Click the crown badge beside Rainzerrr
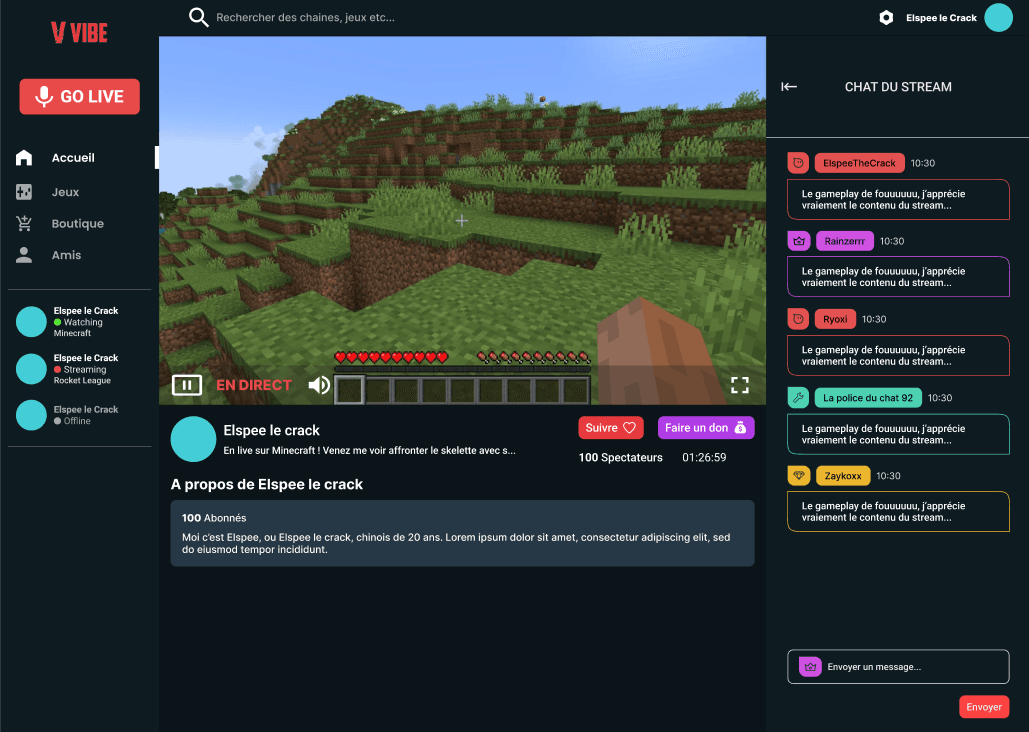 (x=799, y=241)
